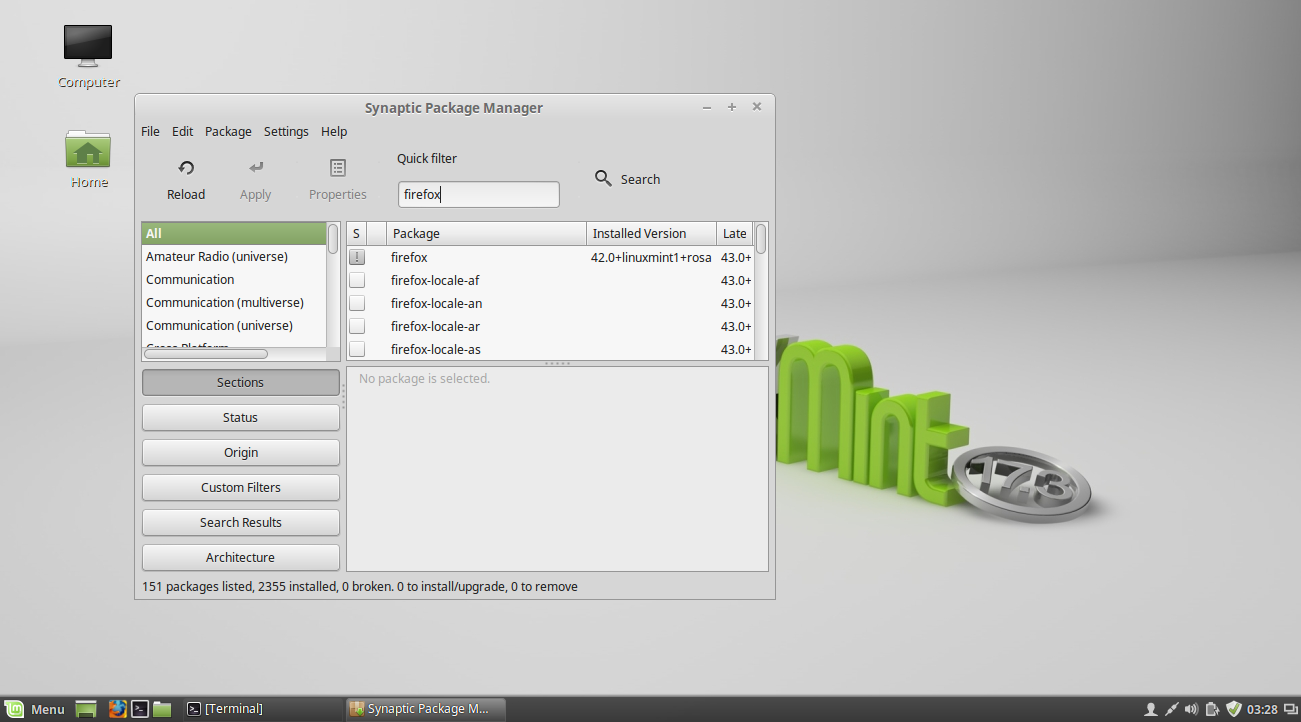Launch Firefox from the panel launcher
The height and width of the screenshot is (722, 1301).
[118, 709]
